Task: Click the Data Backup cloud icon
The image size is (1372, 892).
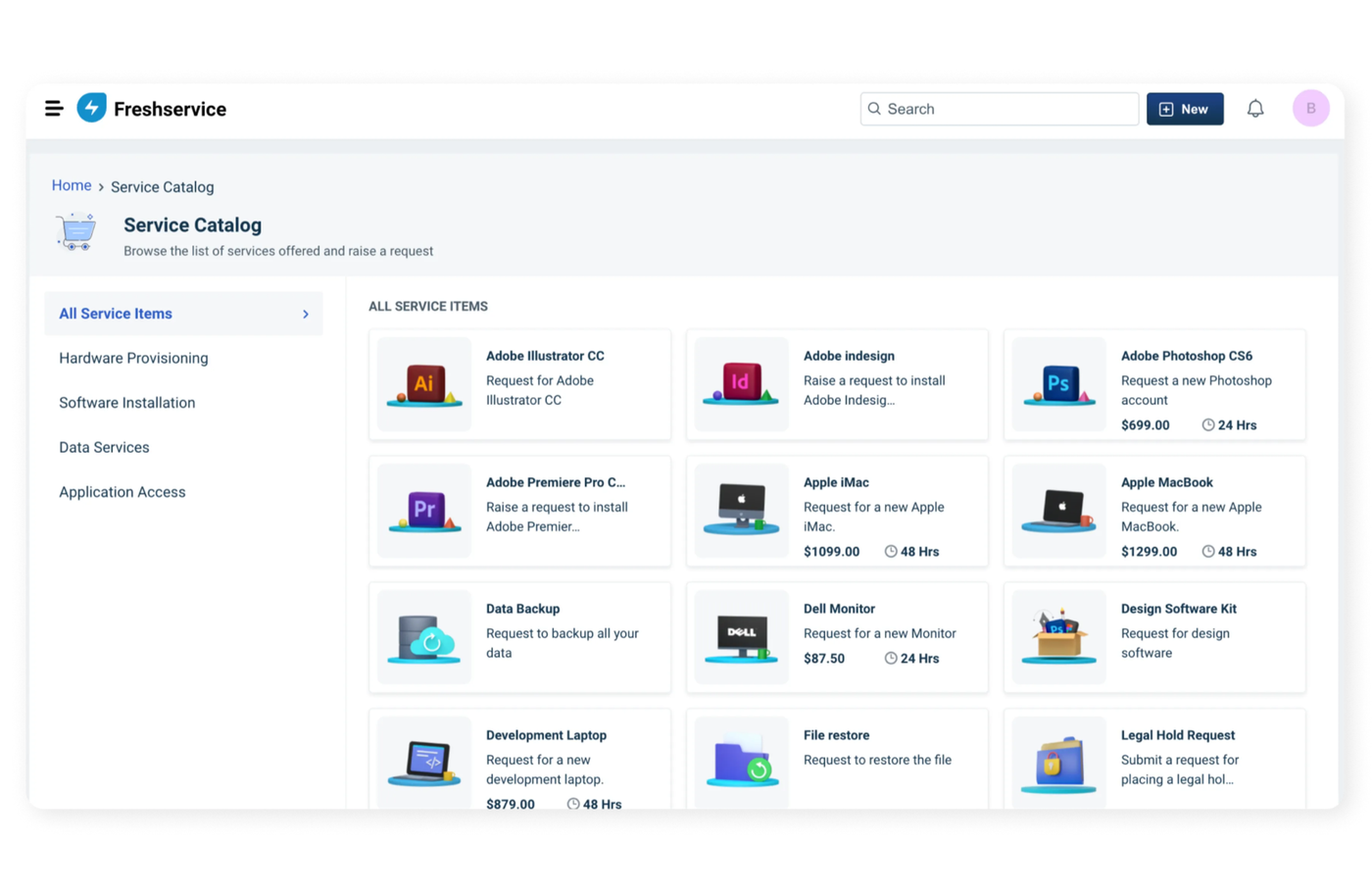Action: [x=424, y=638]
